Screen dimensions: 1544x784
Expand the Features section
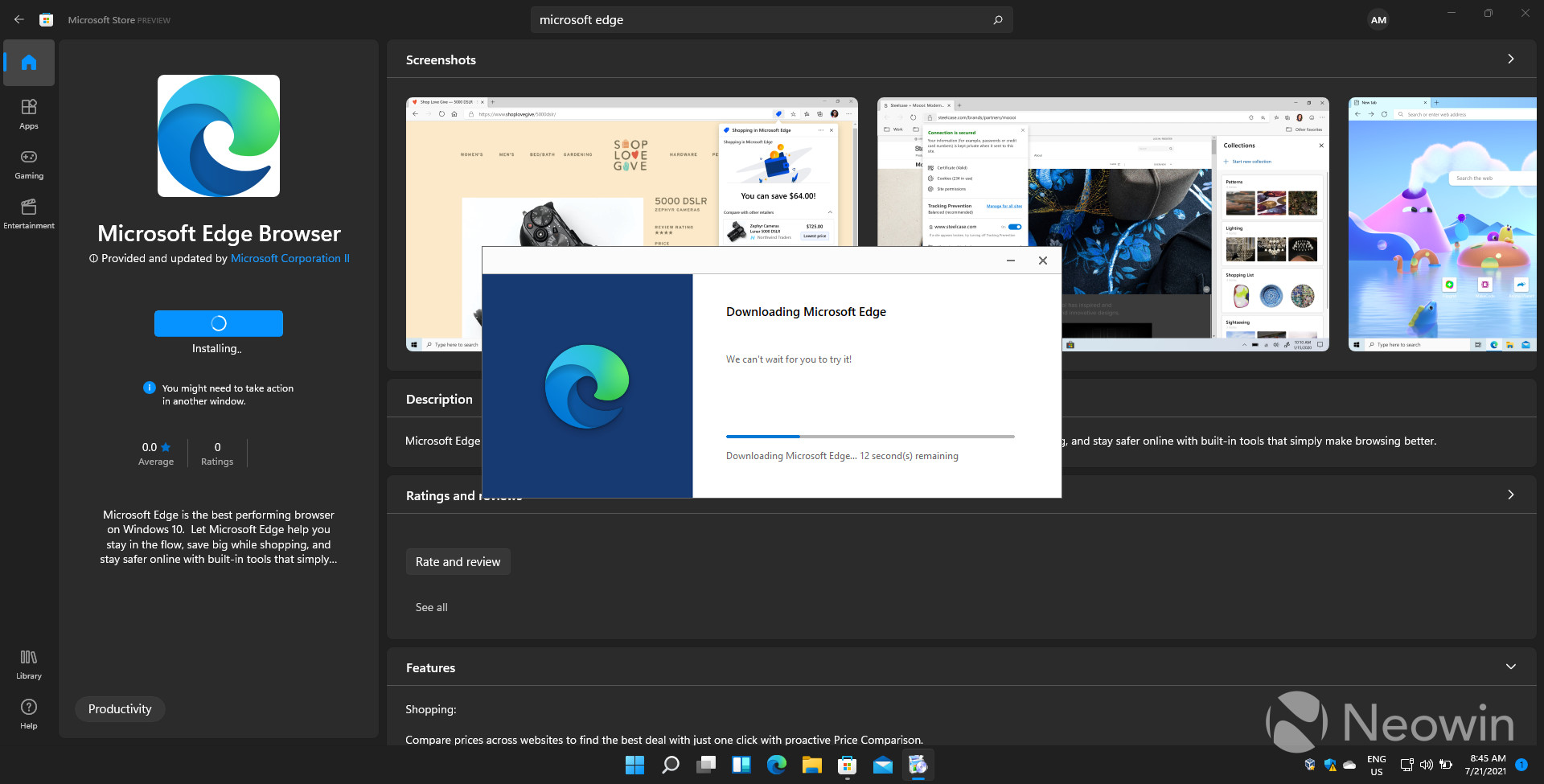[x=1511, y=667]
